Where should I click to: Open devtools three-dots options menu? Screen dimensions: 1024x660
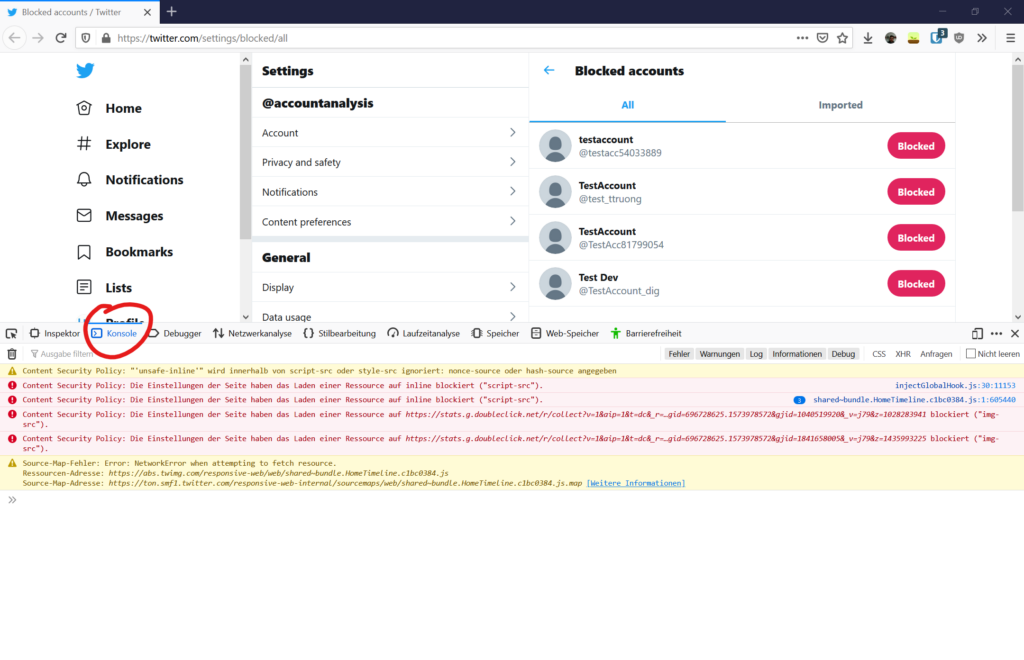996,334
